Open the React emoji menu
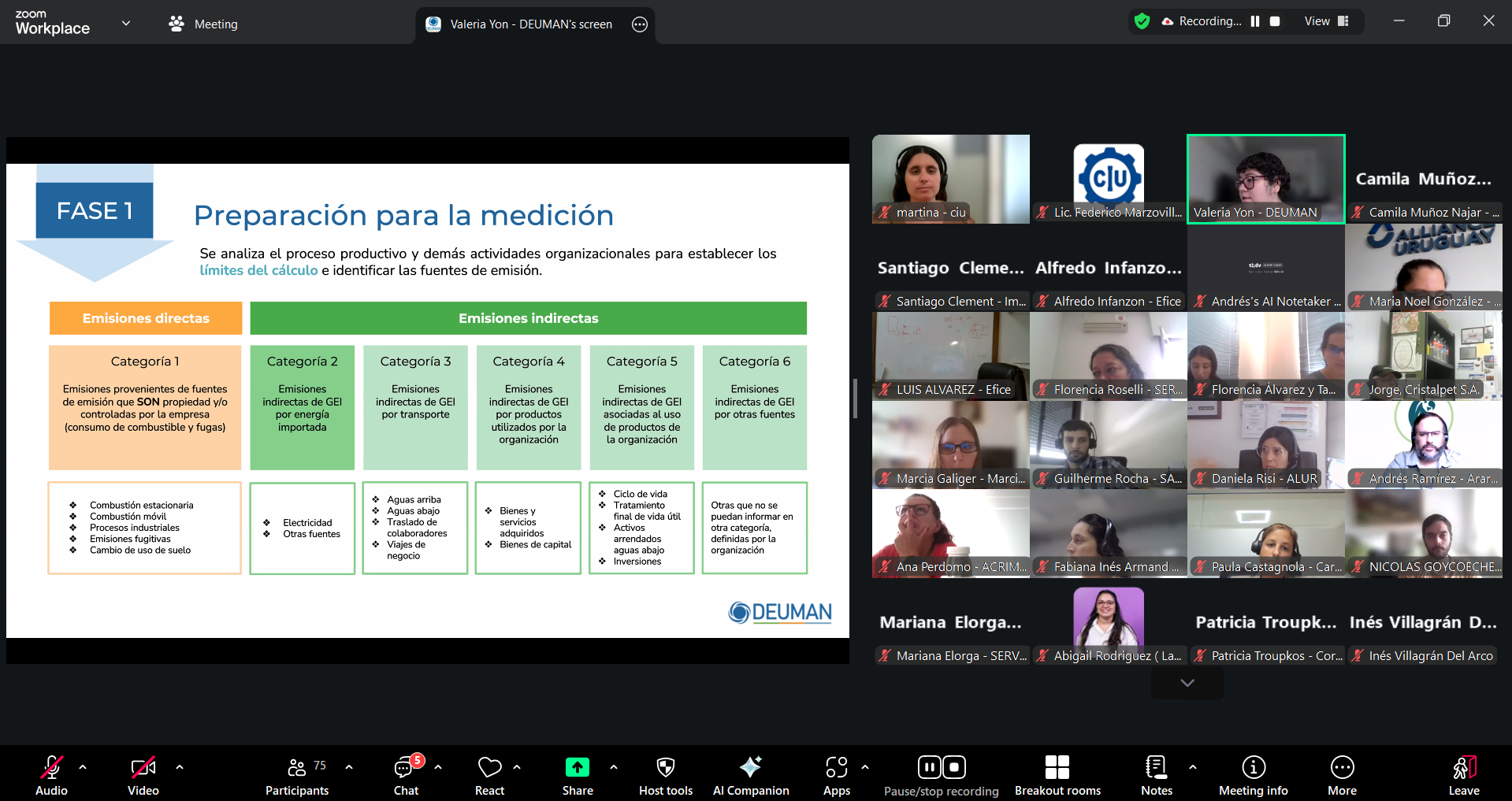 [489, 776]
